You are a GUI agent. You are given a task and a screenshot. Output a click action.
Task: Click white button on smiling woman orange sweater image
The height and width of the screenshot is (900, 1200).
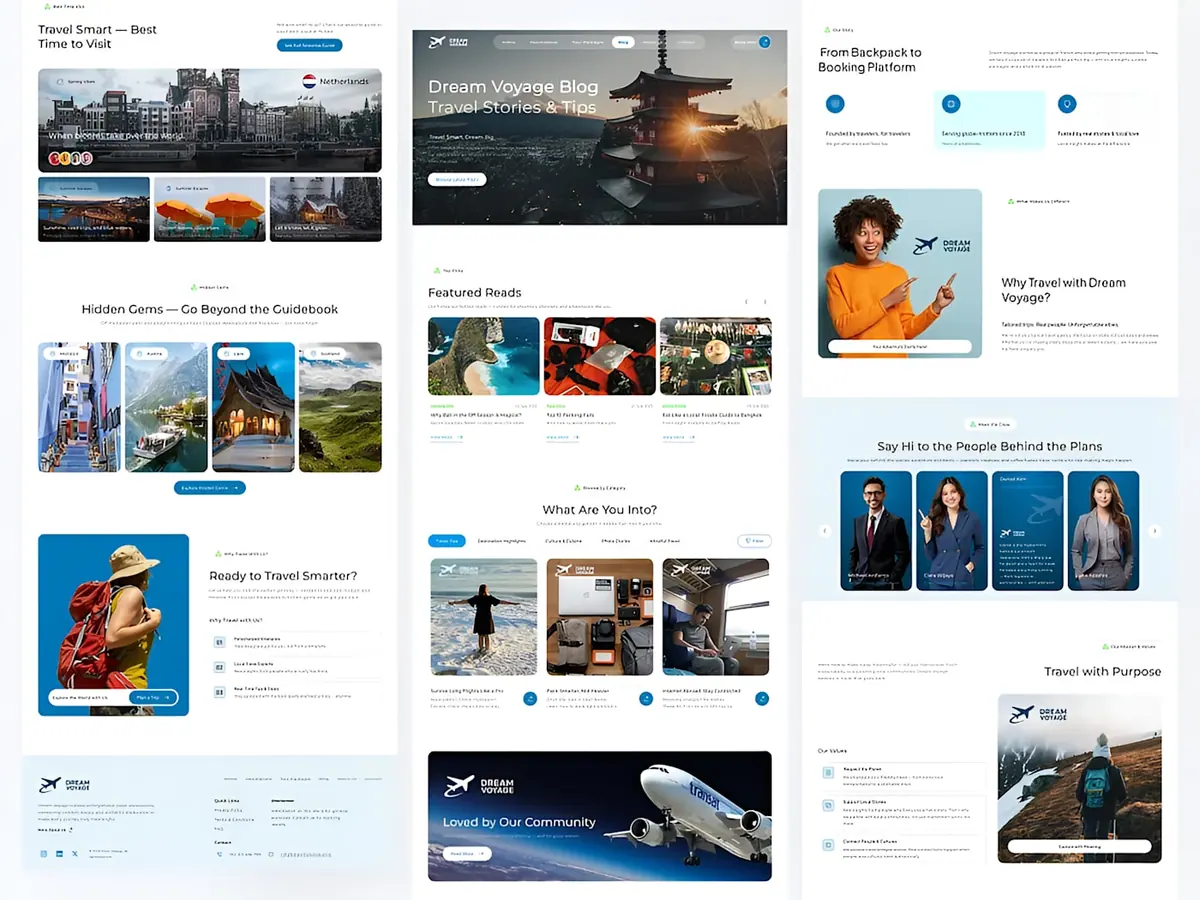tap(900, 346)
